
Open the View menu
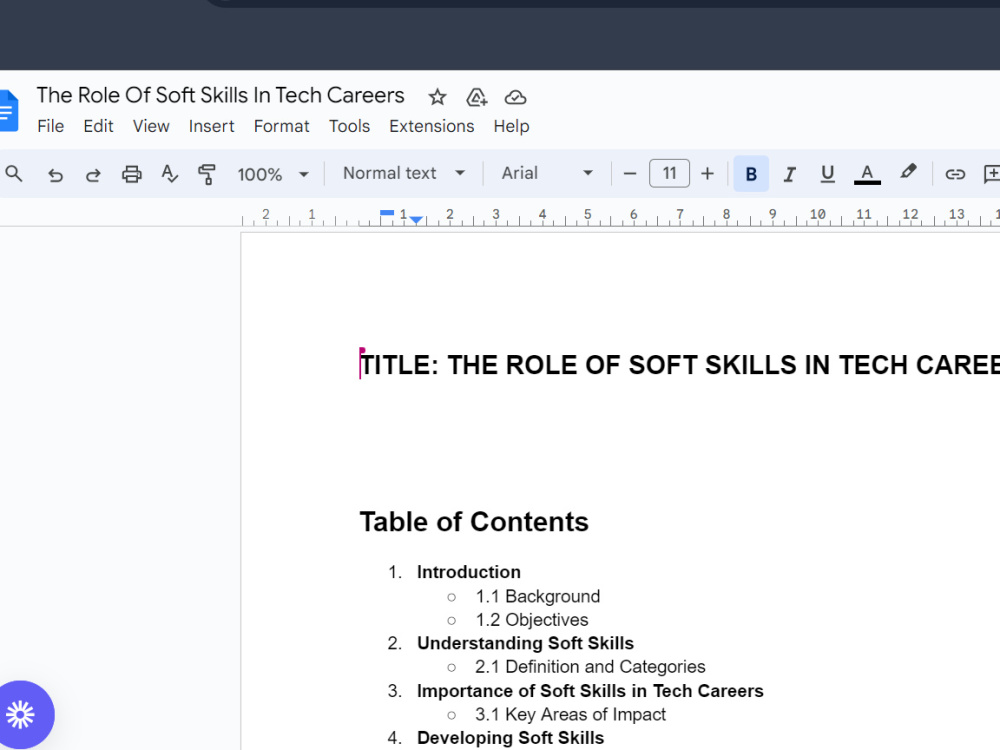(x=151, y=126)
